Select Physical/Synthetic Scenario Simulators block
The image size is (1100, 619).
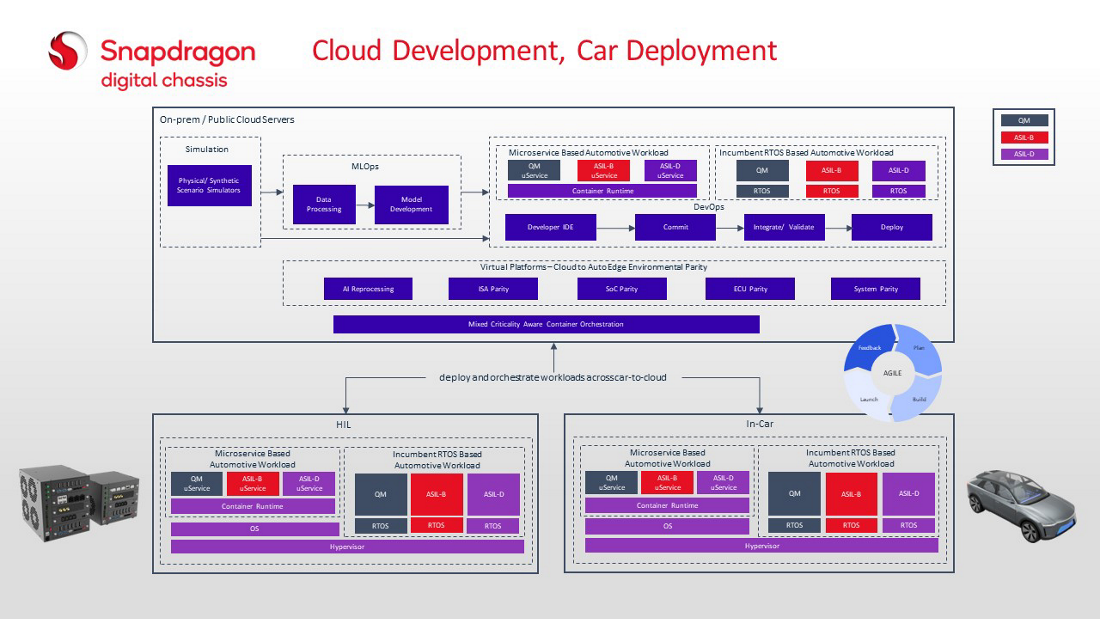pos(209,185)
